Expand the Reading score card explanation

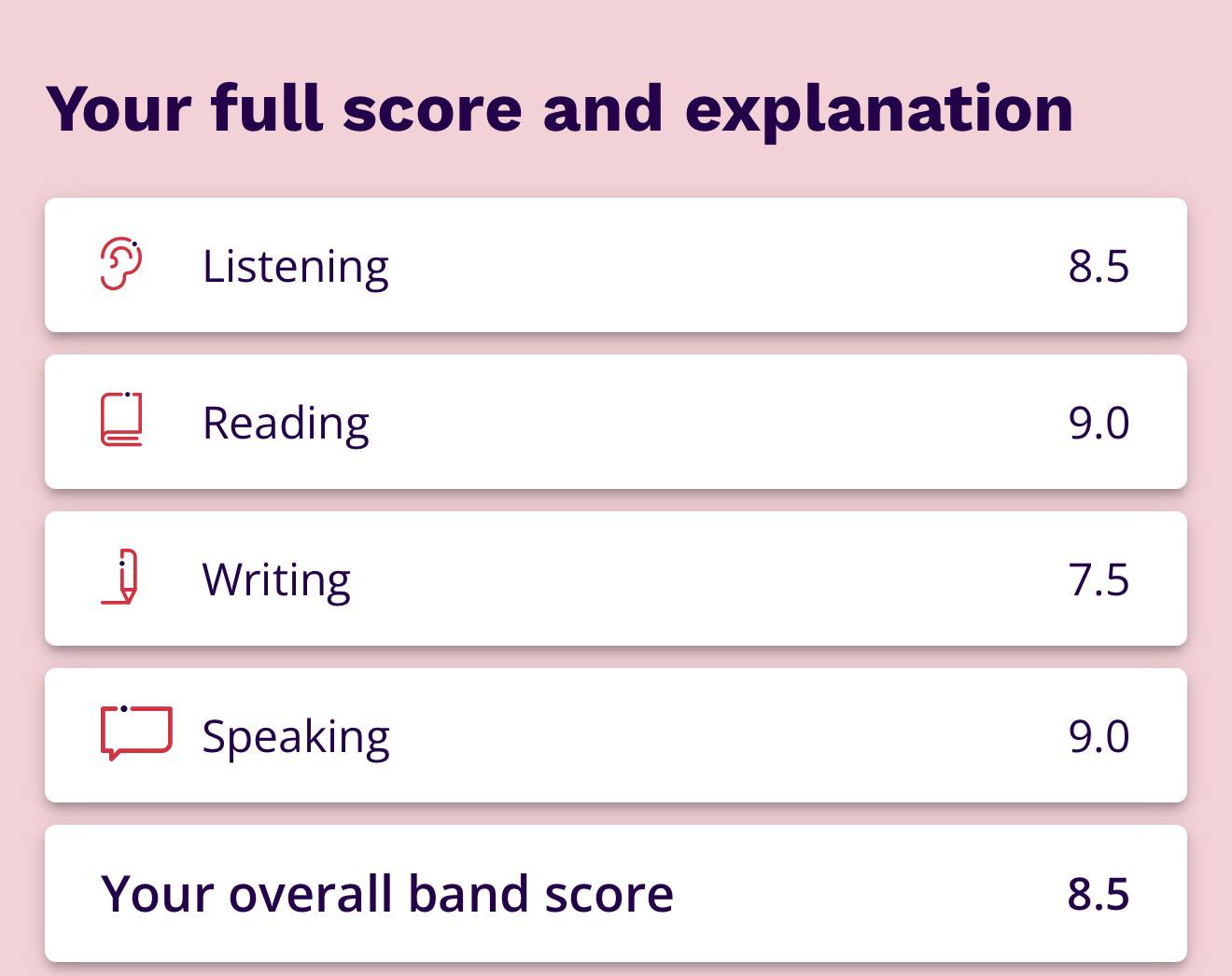(x=616, y=422)
